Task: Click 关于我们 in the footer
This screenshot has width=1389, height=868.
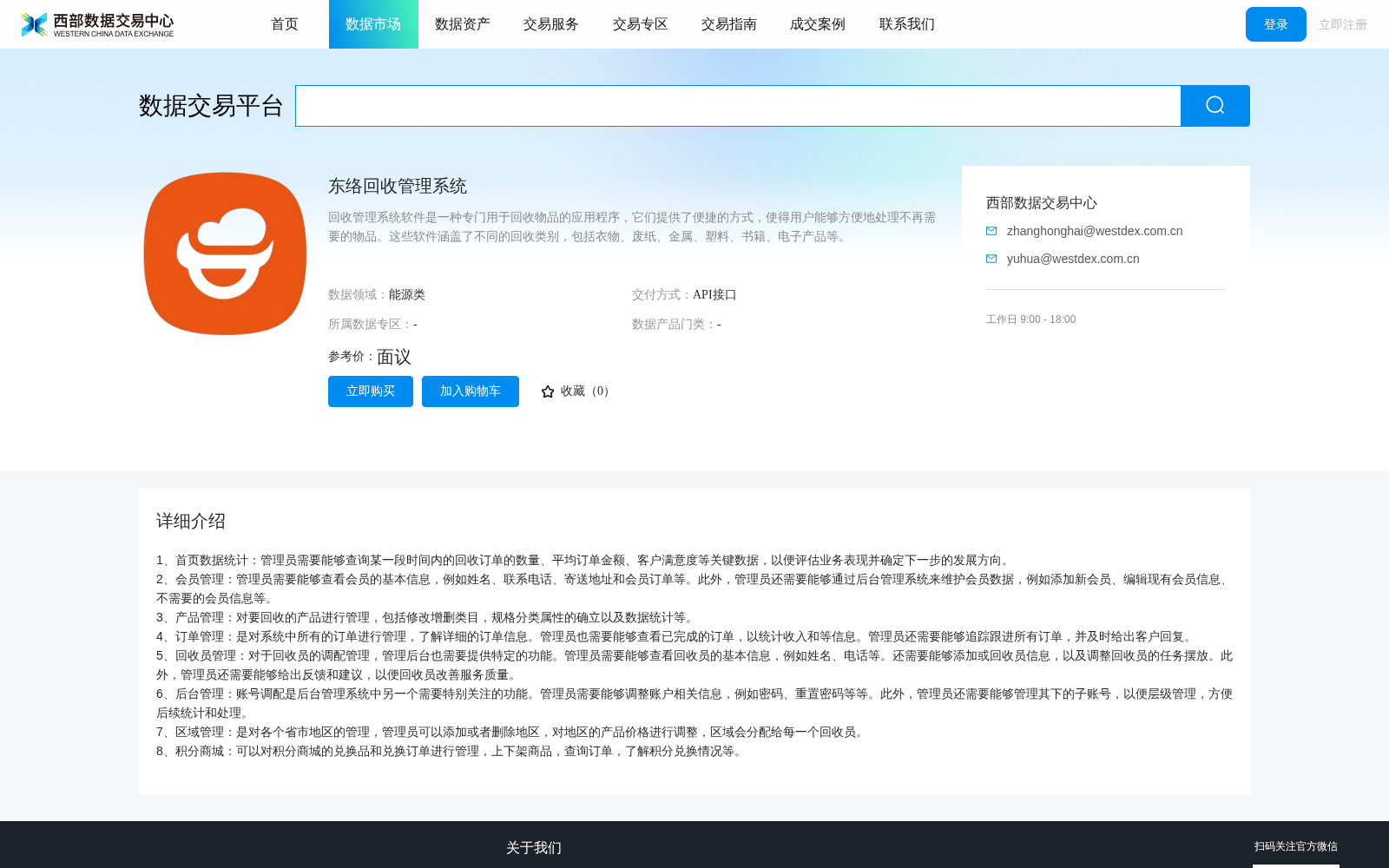Action: pyautogui.click(x=534, y=848)
